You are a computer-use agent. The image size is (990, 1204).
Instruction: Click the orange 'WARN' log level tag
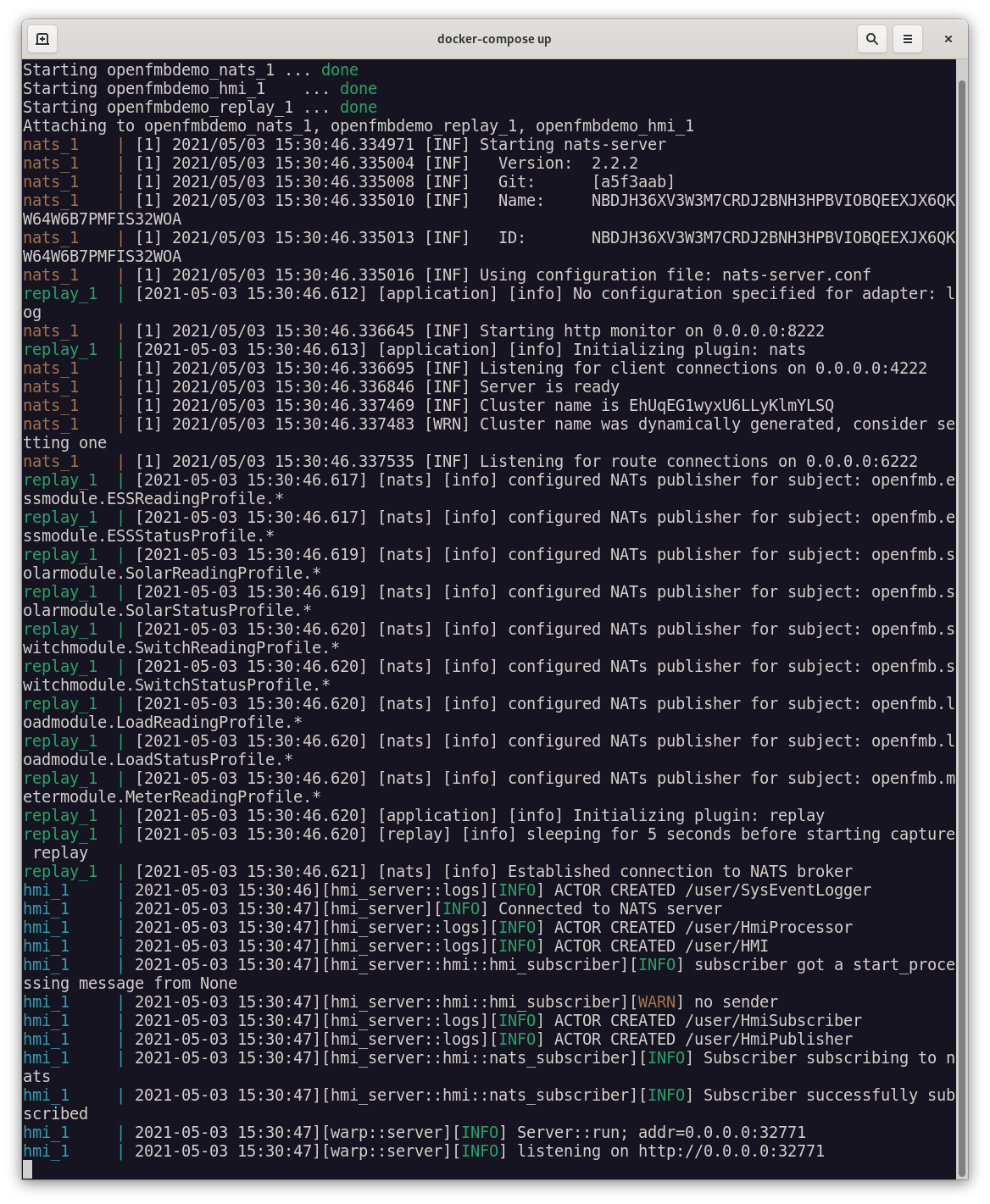click(657, 1002)
